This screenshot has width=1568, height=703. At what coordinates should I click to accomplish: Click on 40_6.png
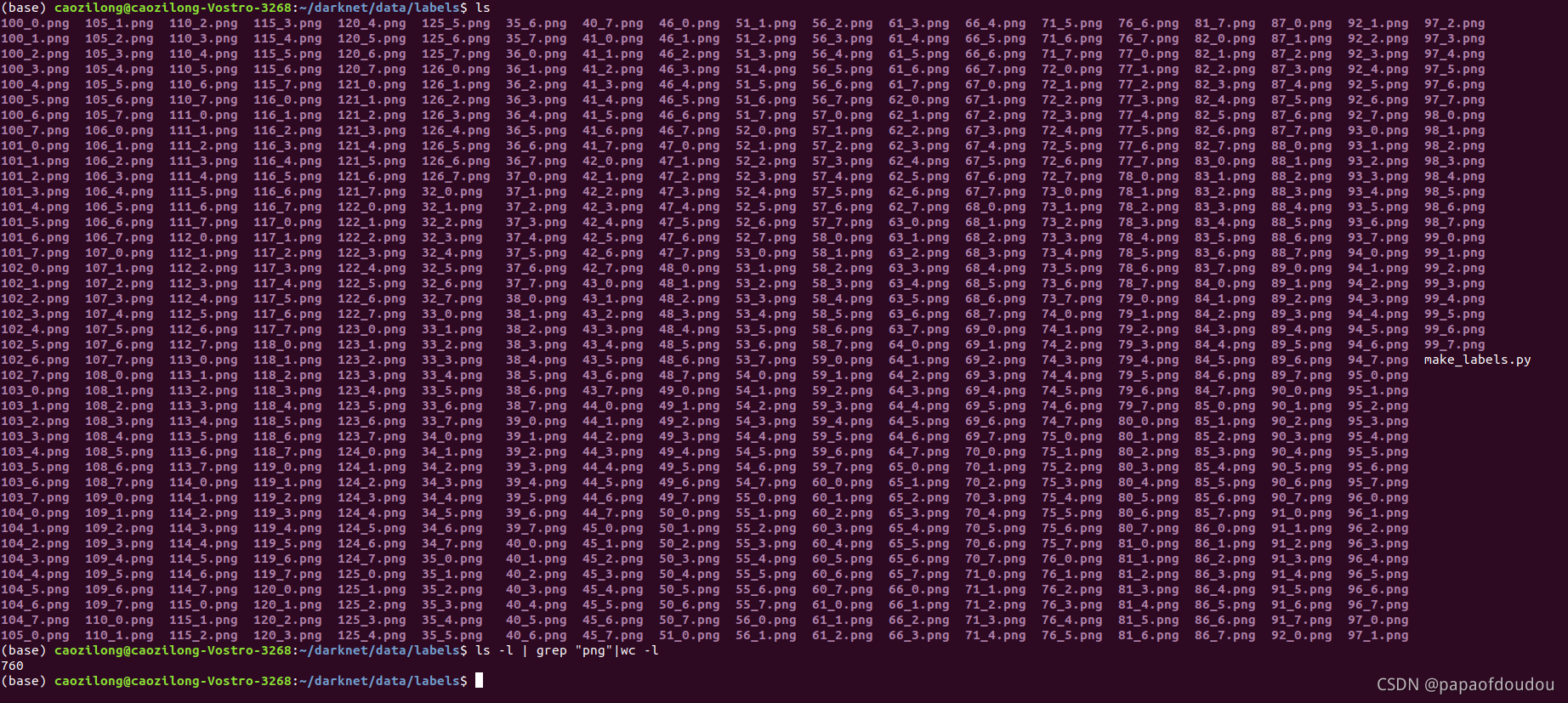[x=537, y=635]
